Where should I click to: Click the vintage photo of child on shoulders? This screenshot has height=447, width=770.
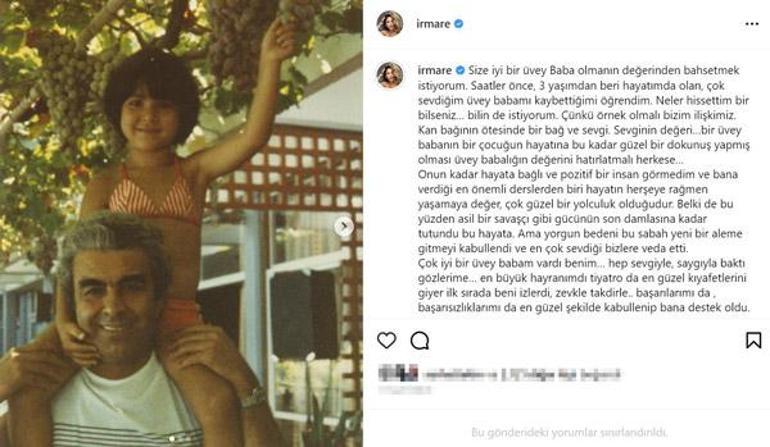tap(181, 224)
